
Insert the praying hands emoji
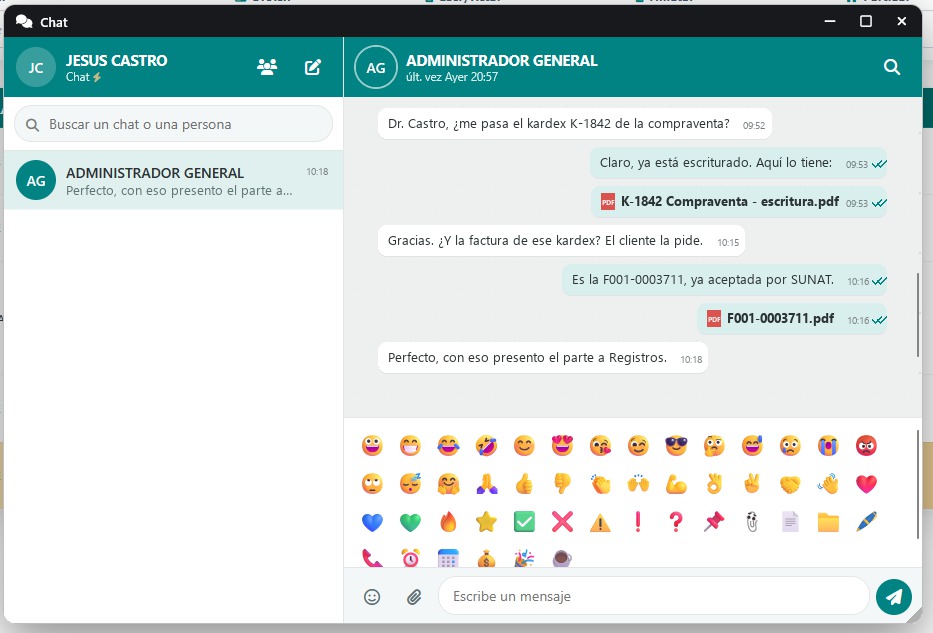tap(486, 484)
